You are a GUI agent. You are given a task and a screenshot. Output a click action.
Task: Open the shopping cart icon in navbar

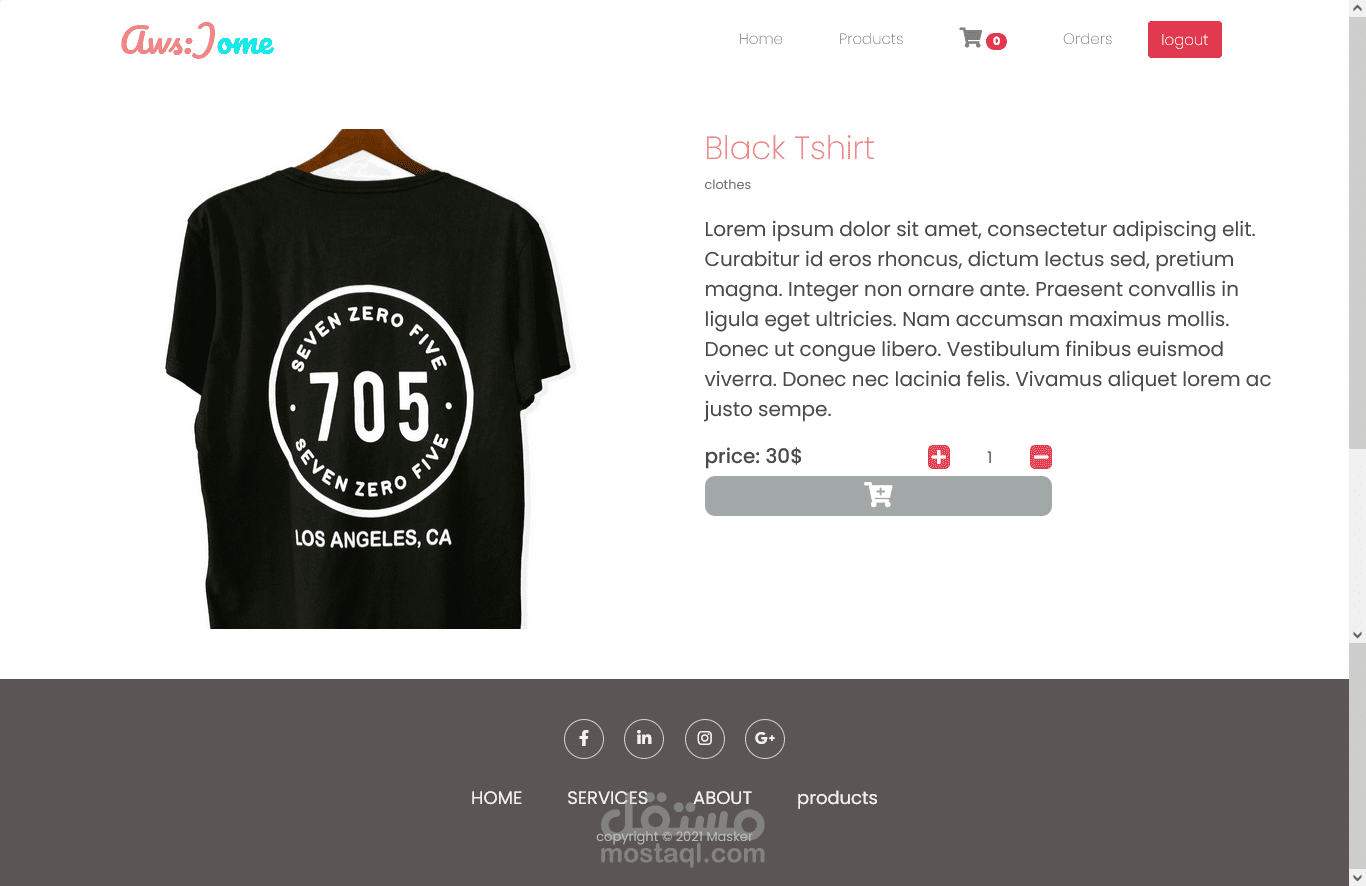pyautogui.click(x=971, y=38)
